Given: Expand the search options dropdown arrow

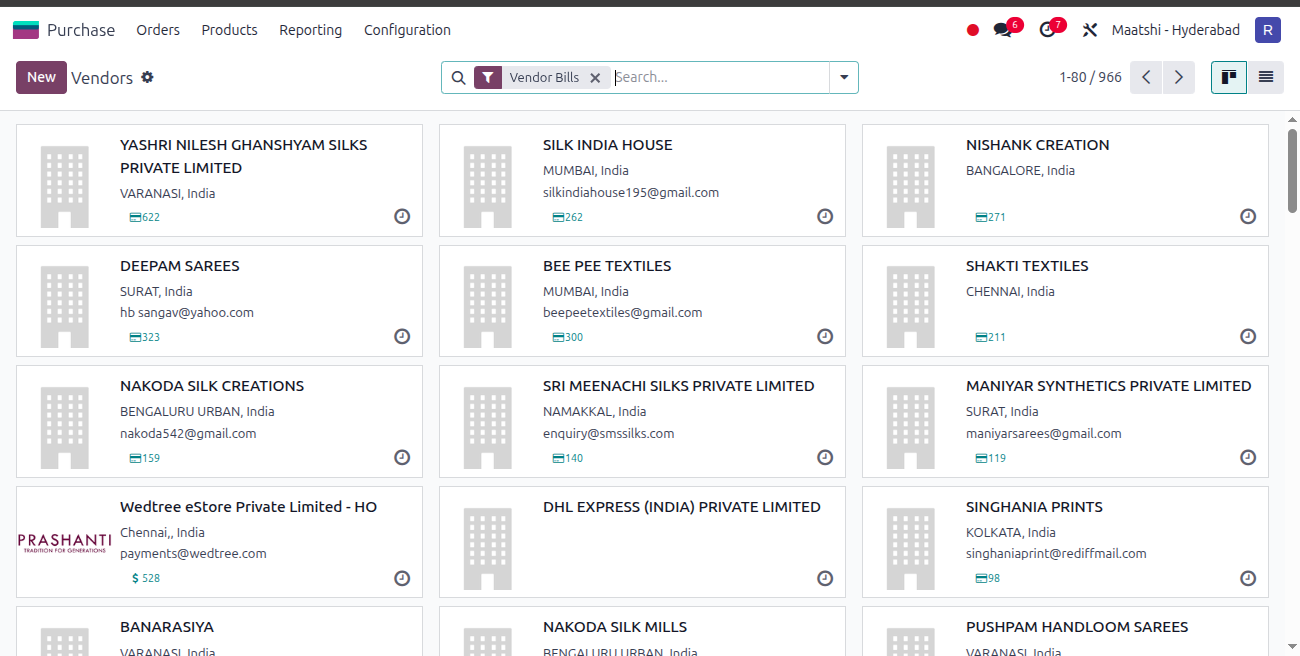Looking at the screenshot, I should [x=844, y=77].
